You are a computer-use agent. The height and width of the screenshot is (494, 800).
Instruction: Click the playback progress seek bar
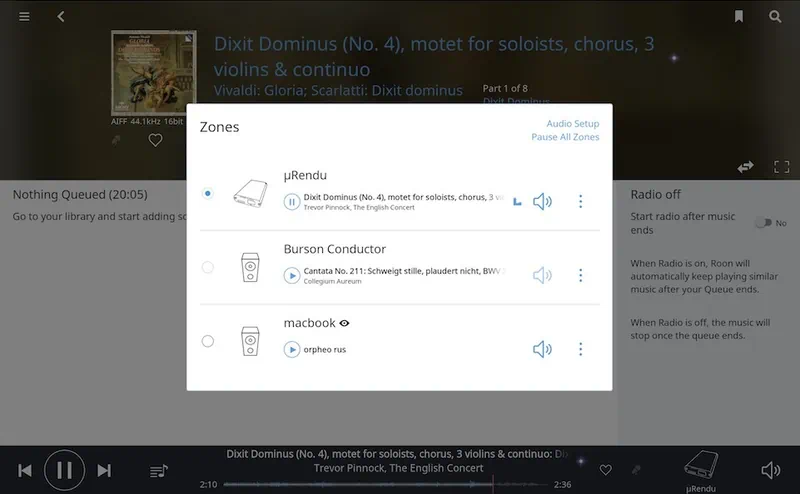[x=385, y=484]
